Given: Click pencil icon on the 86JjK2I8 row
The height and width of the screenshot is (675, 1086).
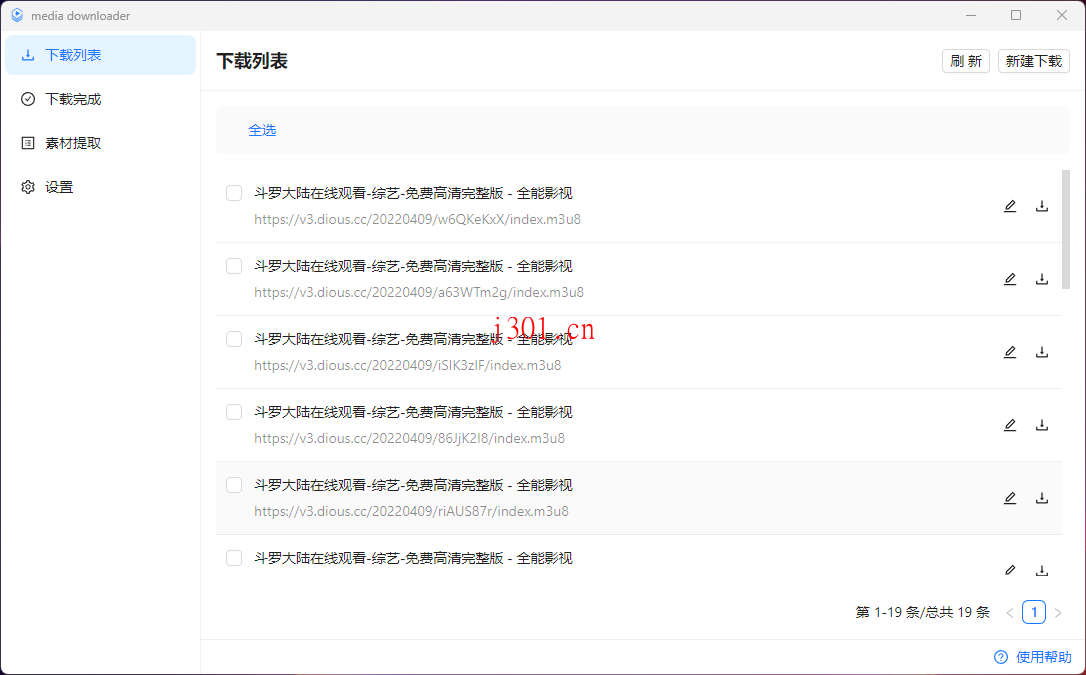Looking at the screenshot, I should (1010, 424).
